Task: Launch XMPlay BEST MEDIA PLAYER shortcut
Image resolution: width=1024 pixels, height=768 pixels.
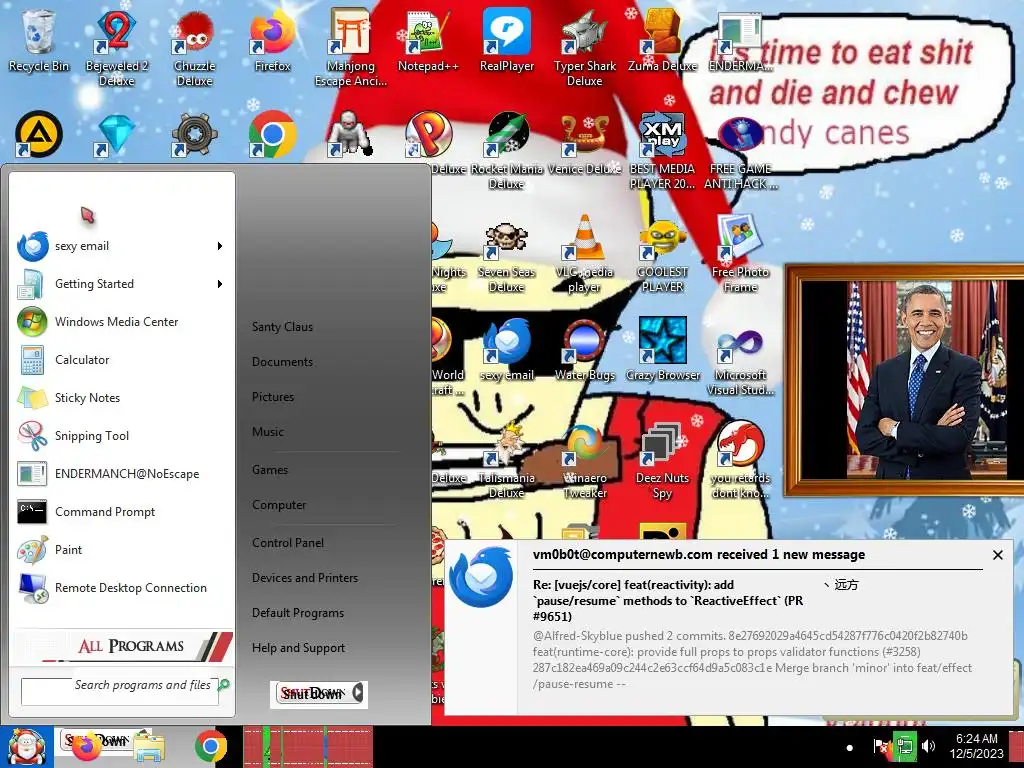Action: pos(662,150)
